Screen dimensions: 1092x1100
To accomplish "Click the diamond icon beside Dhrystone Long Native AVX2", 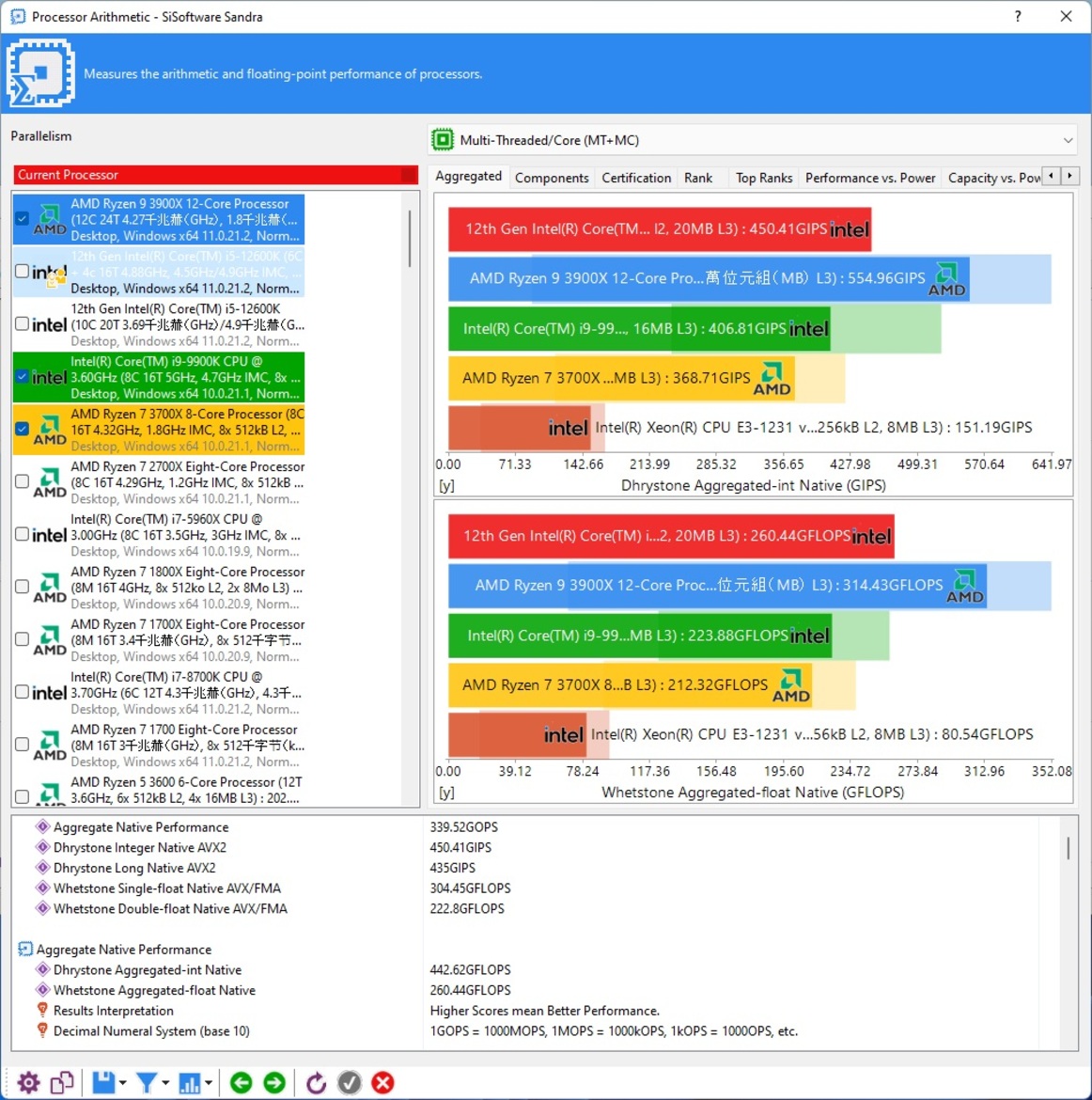I will pos(42,868).
